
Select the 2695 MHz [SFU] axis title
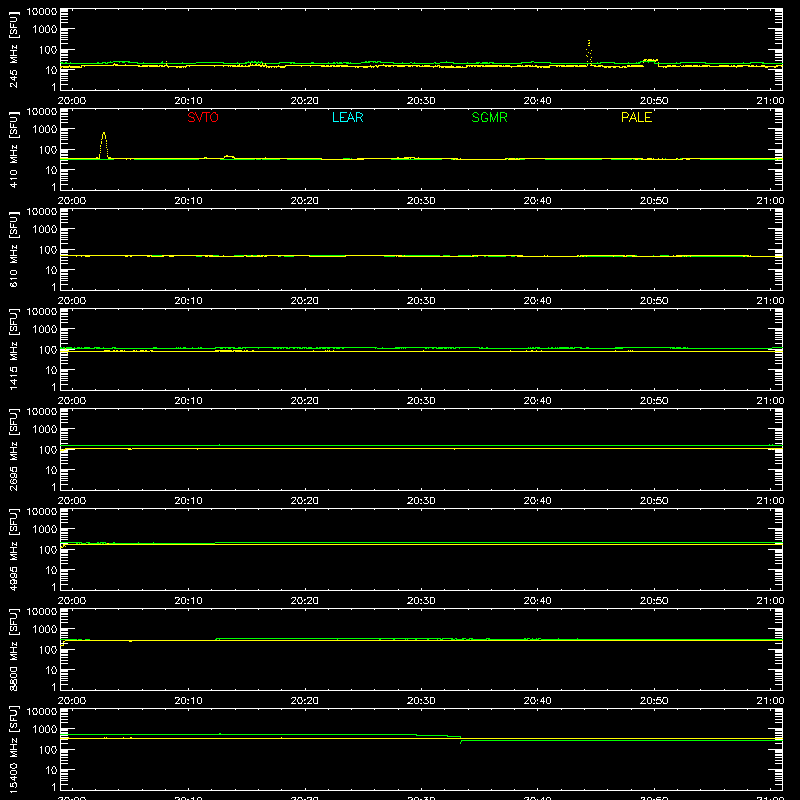coord(14,449)
